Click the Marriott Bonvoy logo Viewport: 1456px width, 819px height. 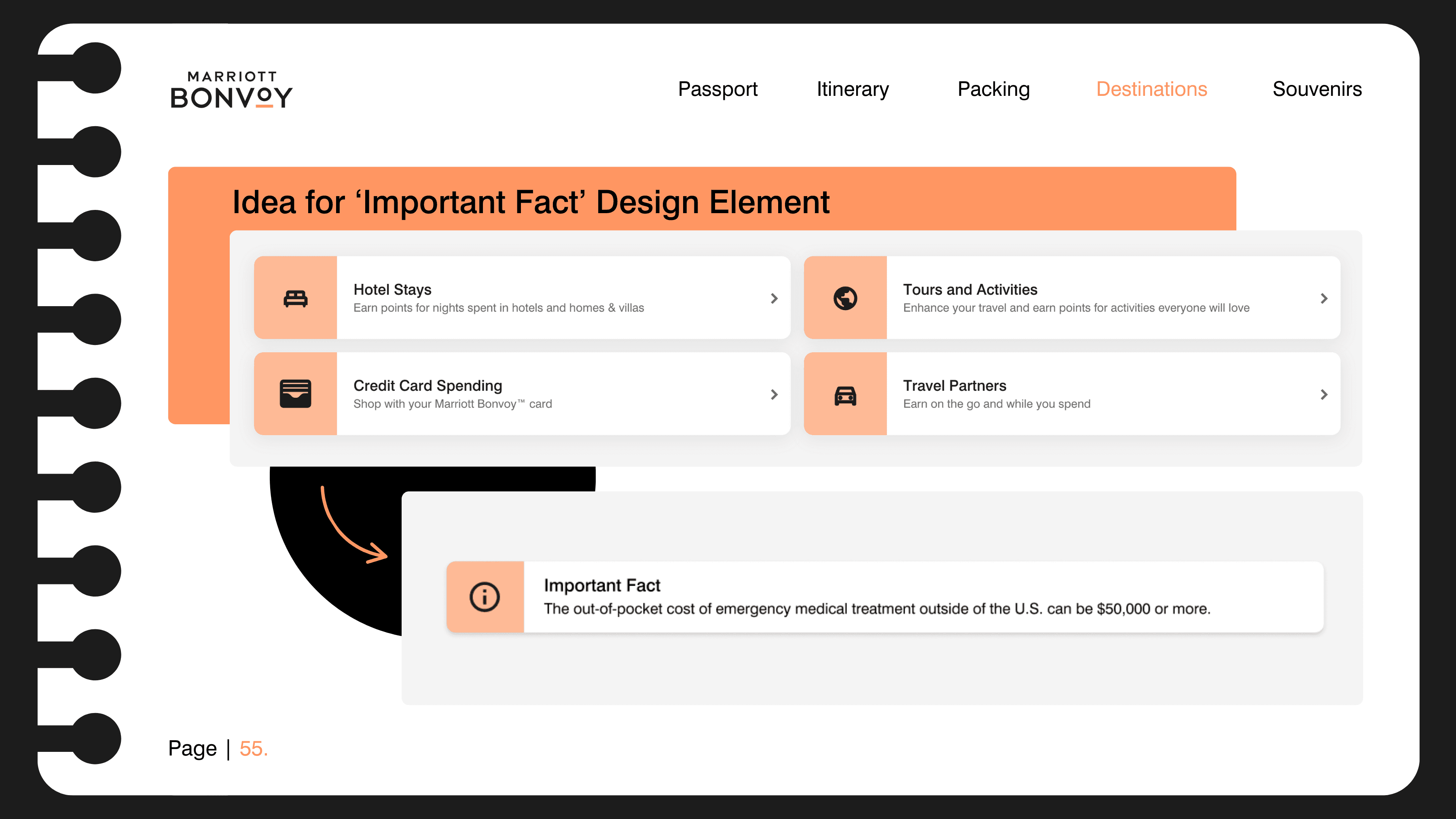pyautogui.click(x=231, y=89)
